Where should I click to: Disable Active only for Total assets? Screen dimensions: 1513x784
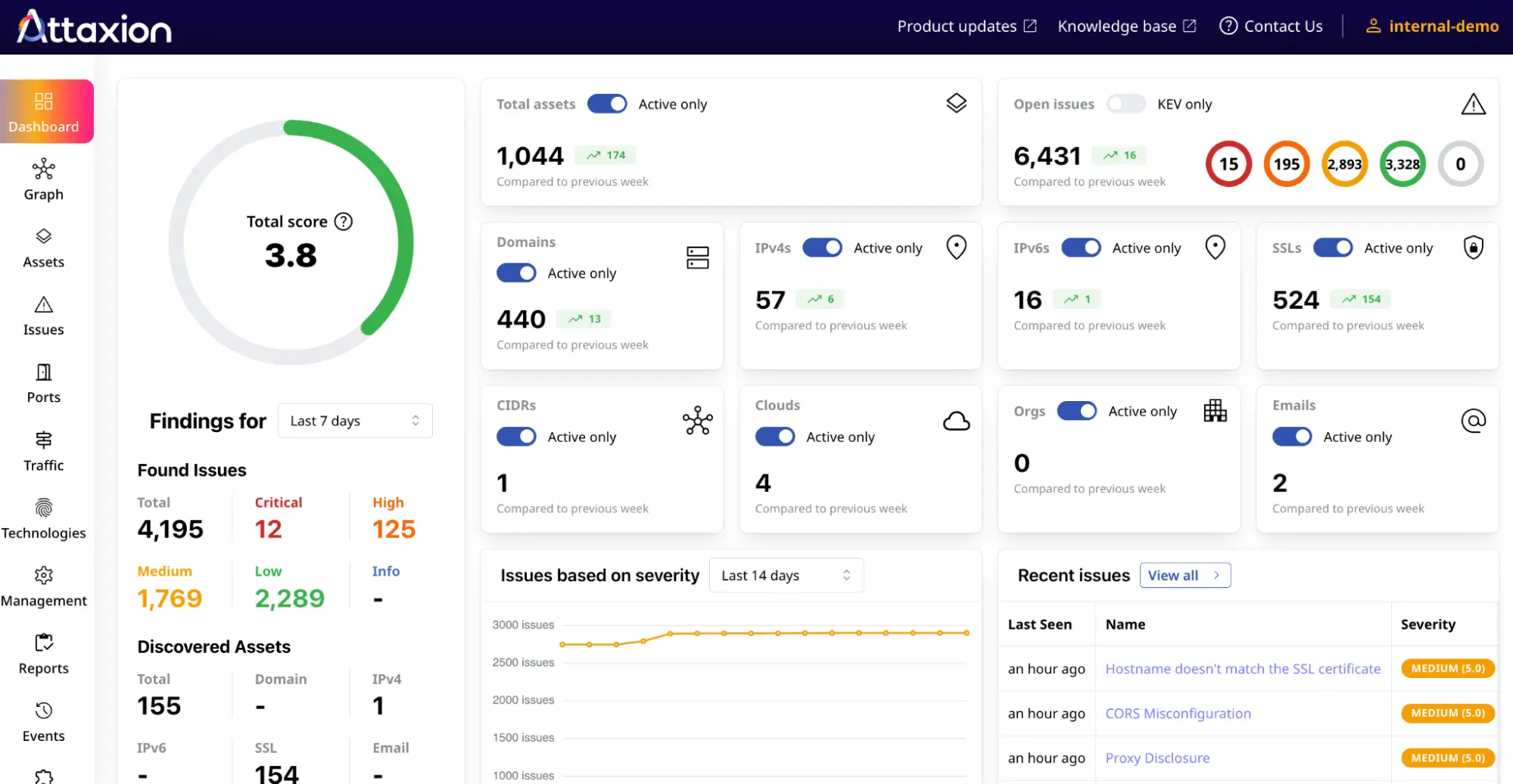point(607,104)
